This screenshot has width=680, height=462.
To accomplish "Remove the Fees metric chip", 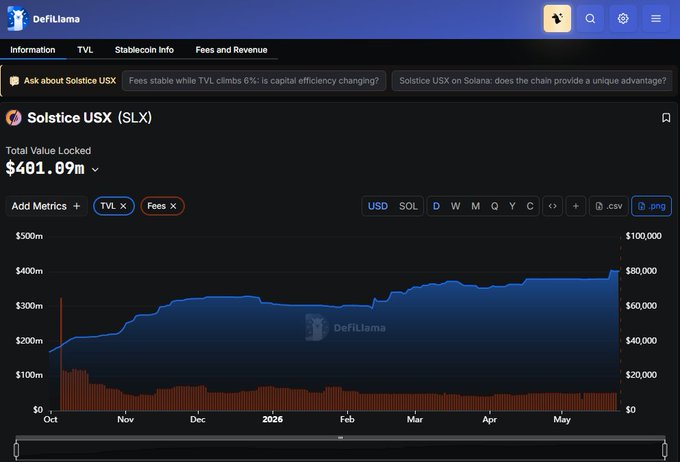I will pyautogui.click(x=173, y=206).
